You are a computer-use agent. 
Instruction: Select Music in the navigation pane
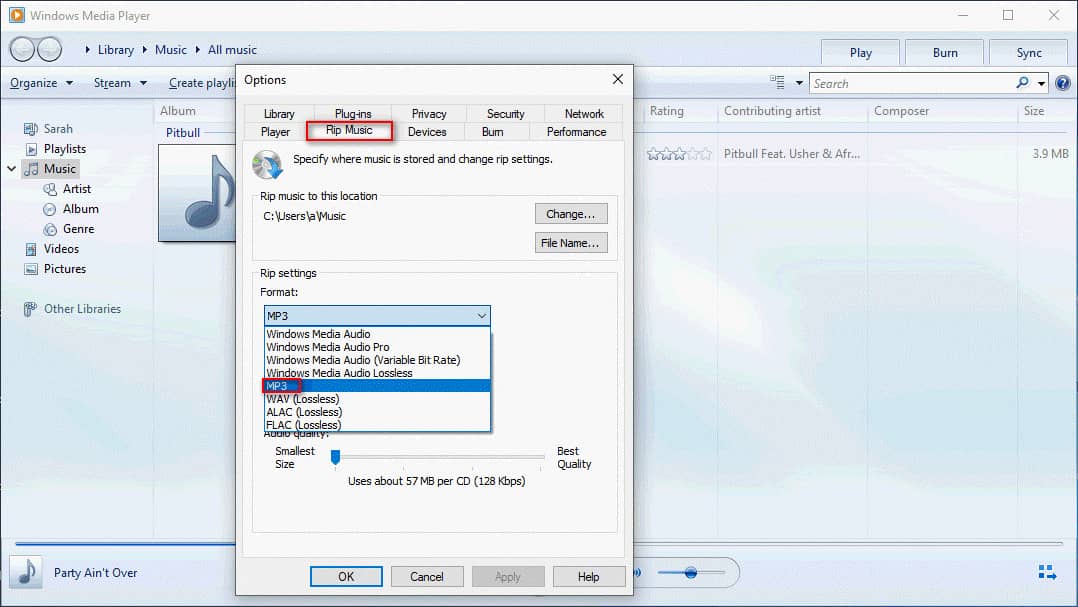point(51,168)
